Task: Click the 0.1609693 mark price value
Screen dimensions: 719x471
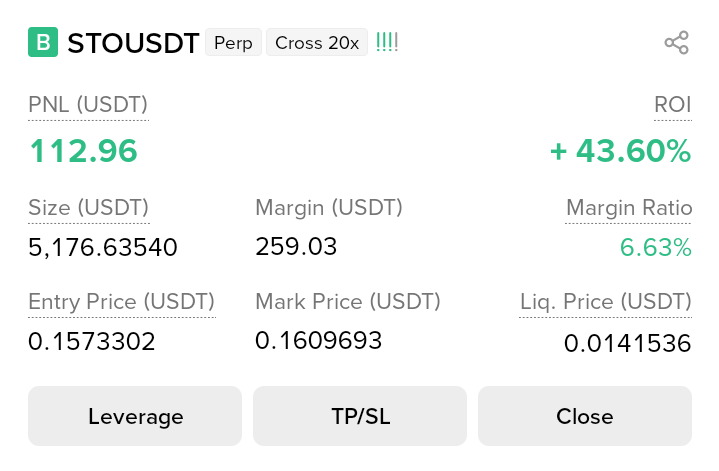Action: (319, 341)
